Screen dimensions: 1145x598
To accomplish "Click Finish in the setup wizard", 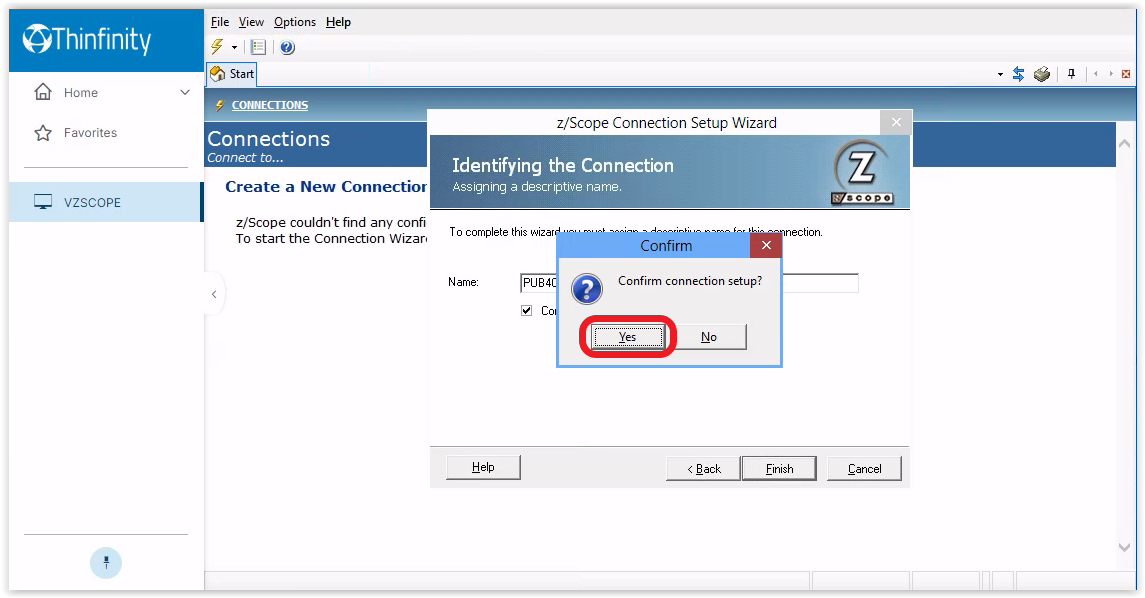I will click(x=779, y=469).
